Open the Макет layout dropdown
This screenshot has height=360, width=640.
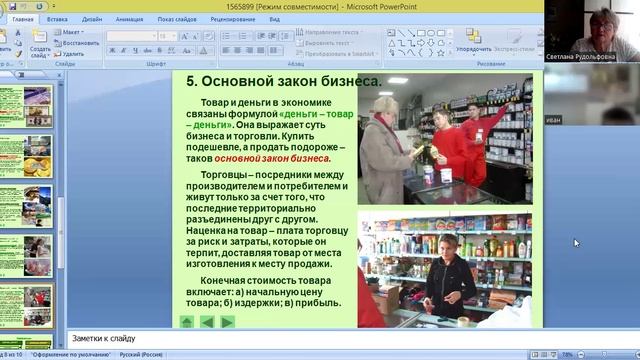[69, 32]
